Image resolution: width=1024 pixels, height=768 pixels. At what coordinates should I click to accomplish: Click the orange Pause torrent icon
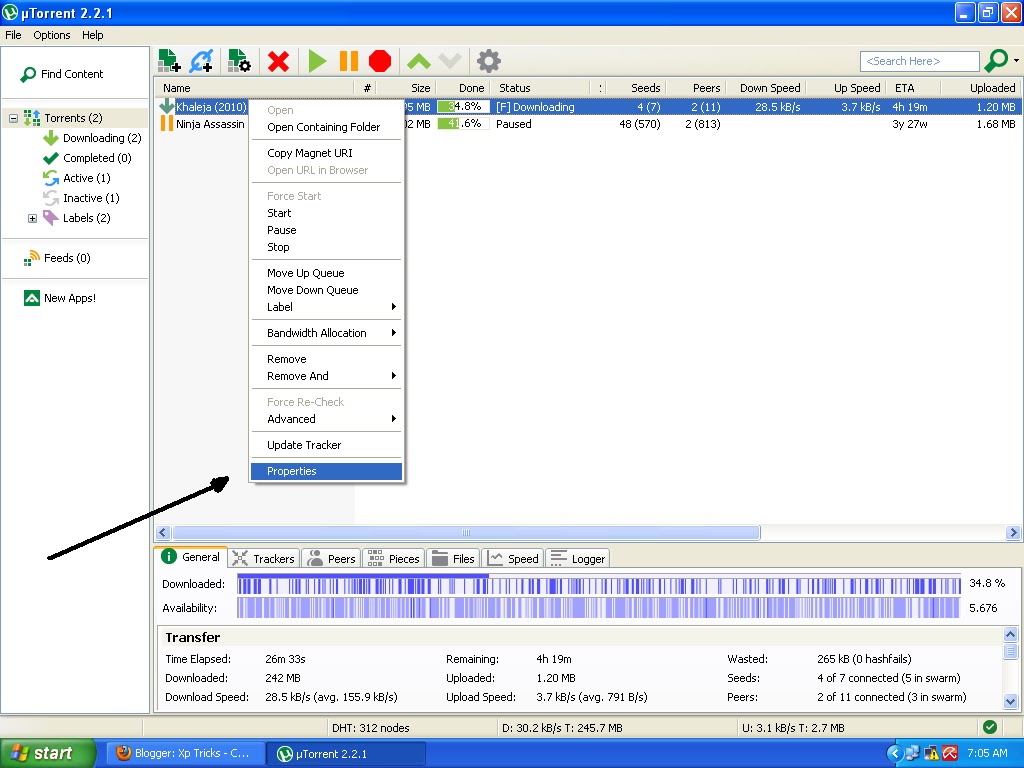click(x=349, y=61)
